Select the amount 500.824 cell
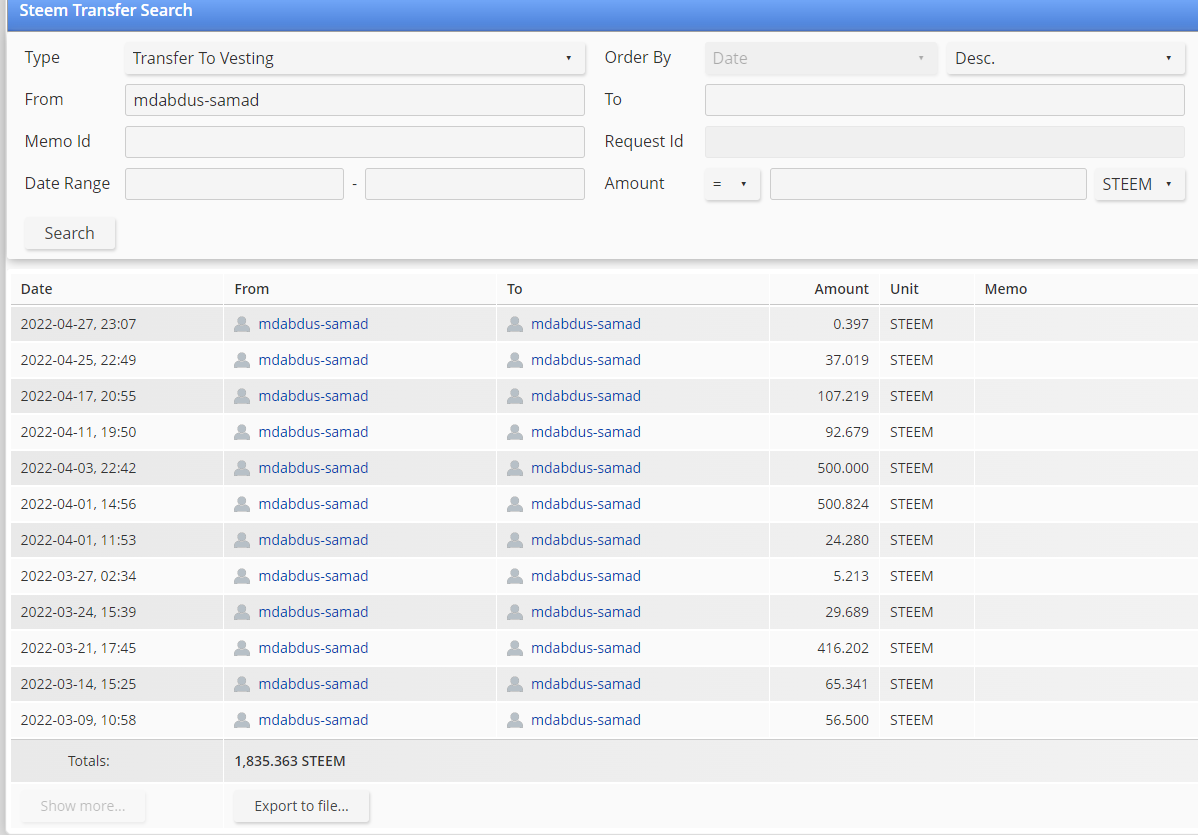The image size is (1198, 835). pos(843,503)
